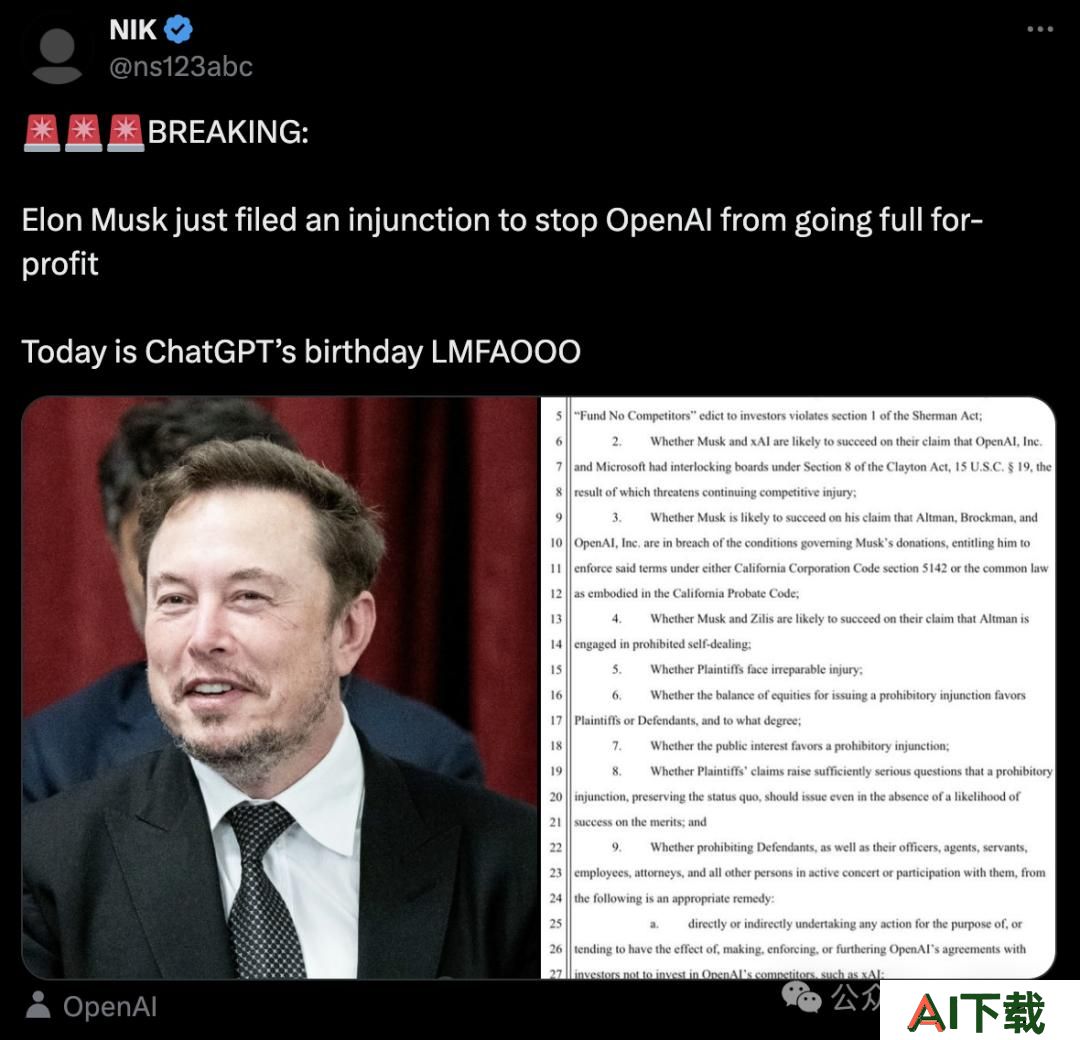1080x1040 pixels.
Task: Click the 'Elon Musk just filed an injunction' sentence
Action: pos(502,242)
